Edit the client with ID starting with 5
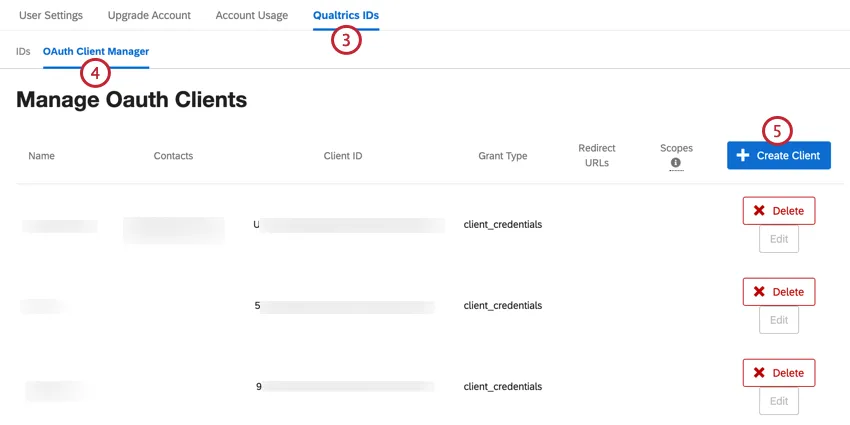This screenshot has height=425, width=850. pos(778,320)
